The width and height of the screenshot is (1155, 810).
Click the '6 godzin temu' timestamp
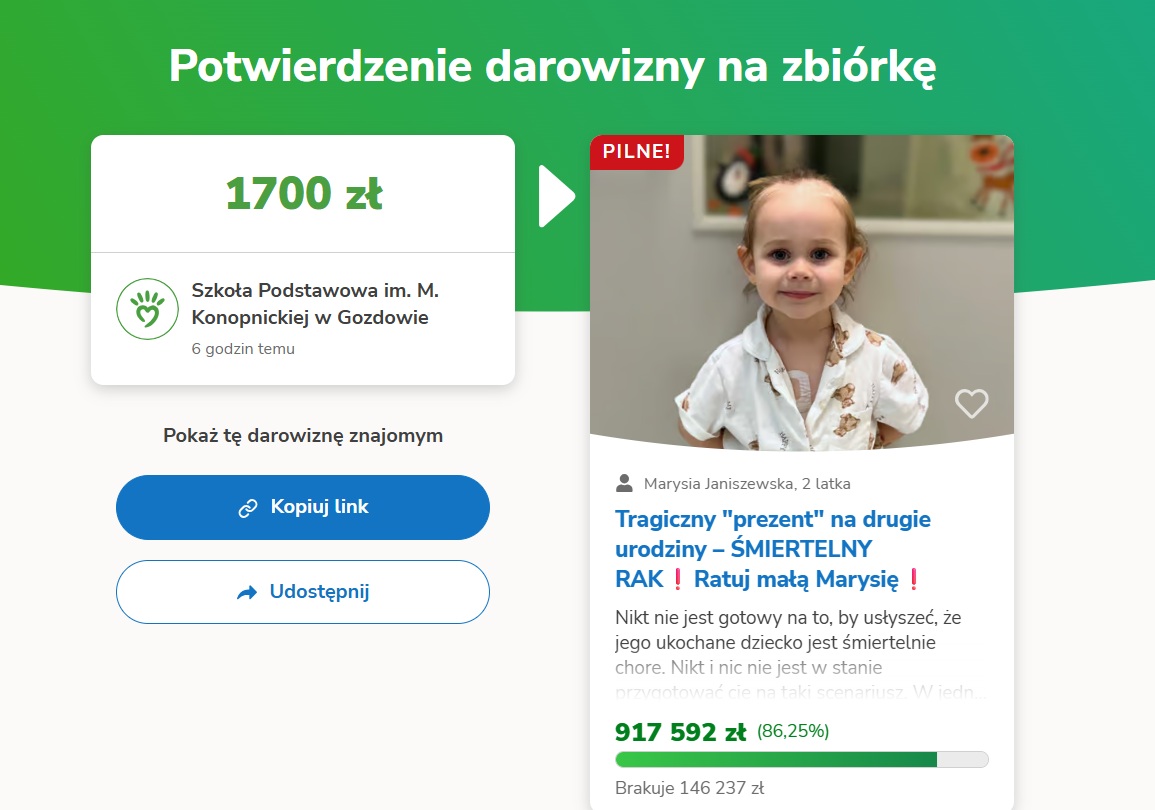click(243, 349)
